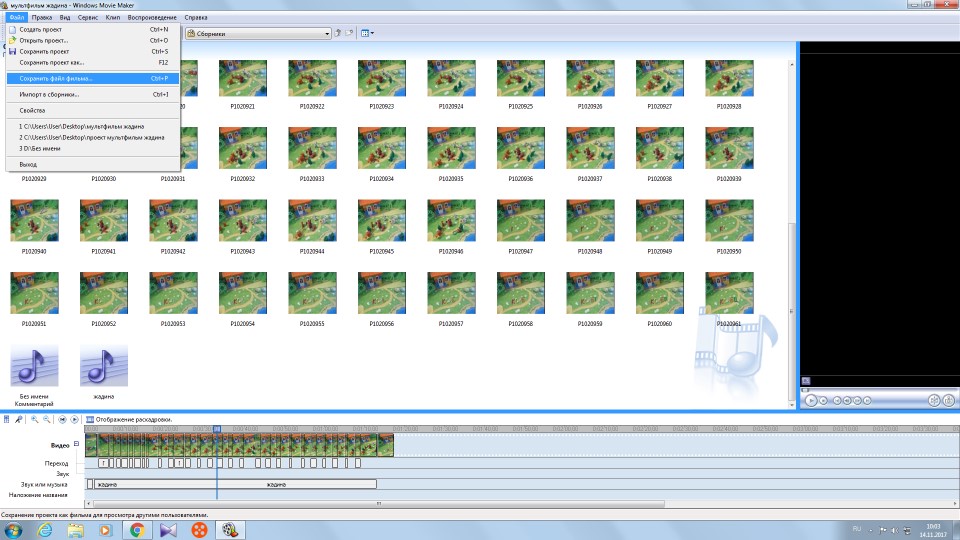Click the audio levels icon in the timeline toolbar
The width and height of the screenshot is (960, 540).
7,419
